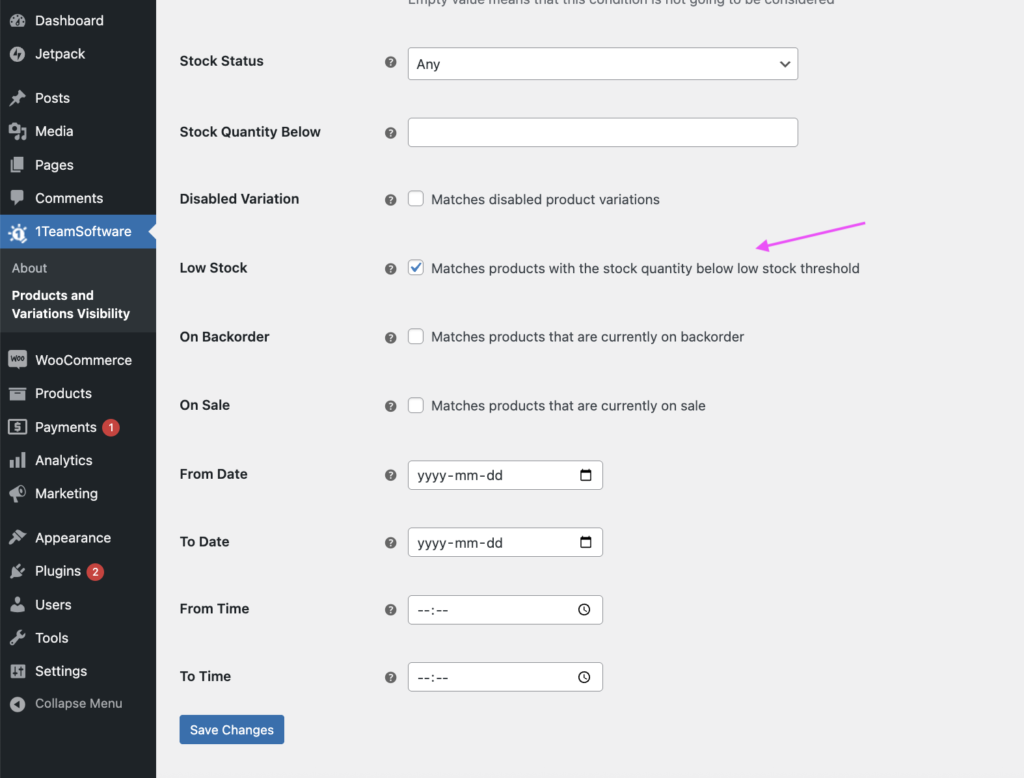The width and height of the screenshot is (1024, 778).
Task: Open the About link under 1TeamSoftware
Action: [x=30, y=268]
